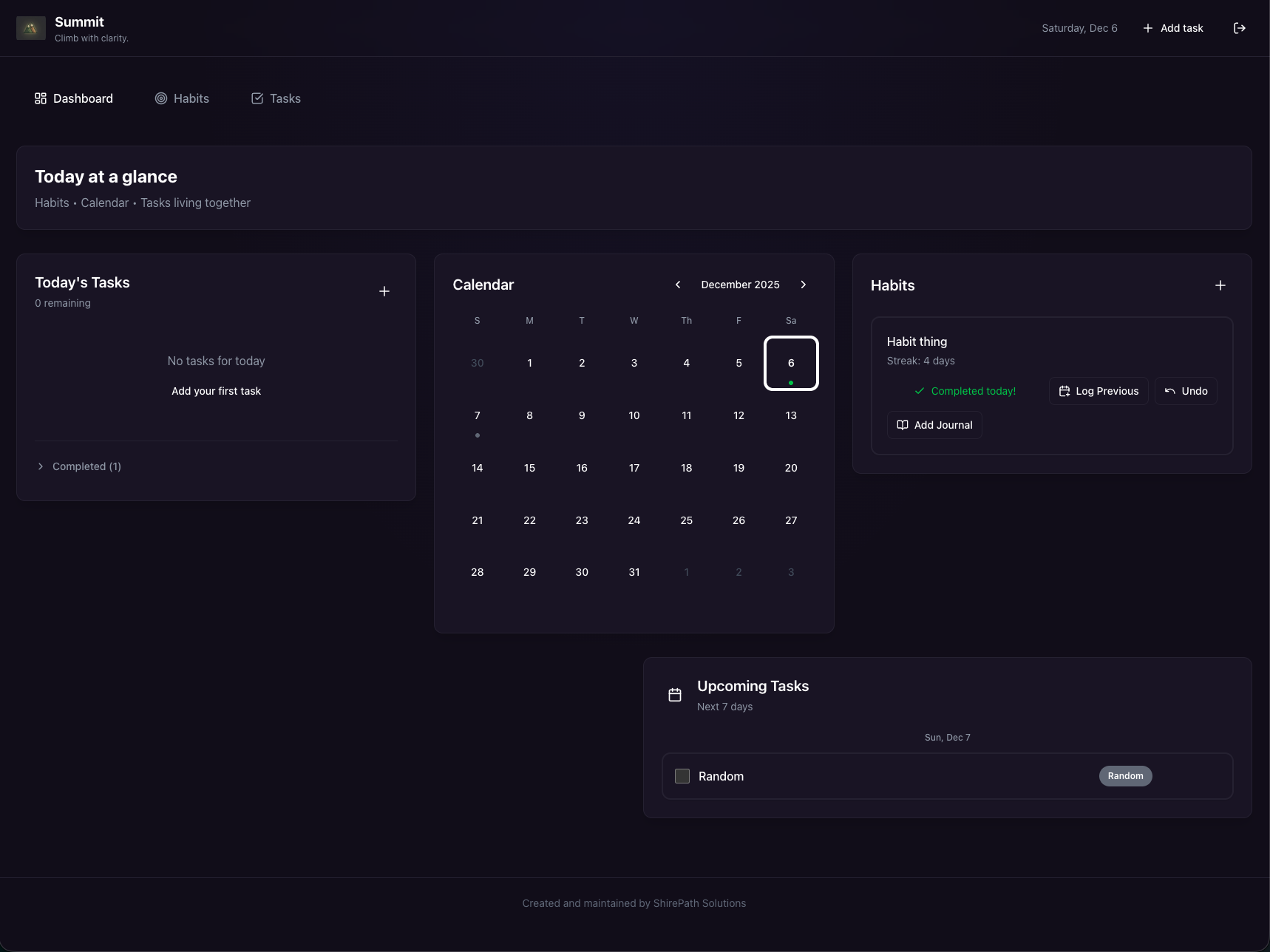Click the logout icon in top right

click(x=1240, y=27)
